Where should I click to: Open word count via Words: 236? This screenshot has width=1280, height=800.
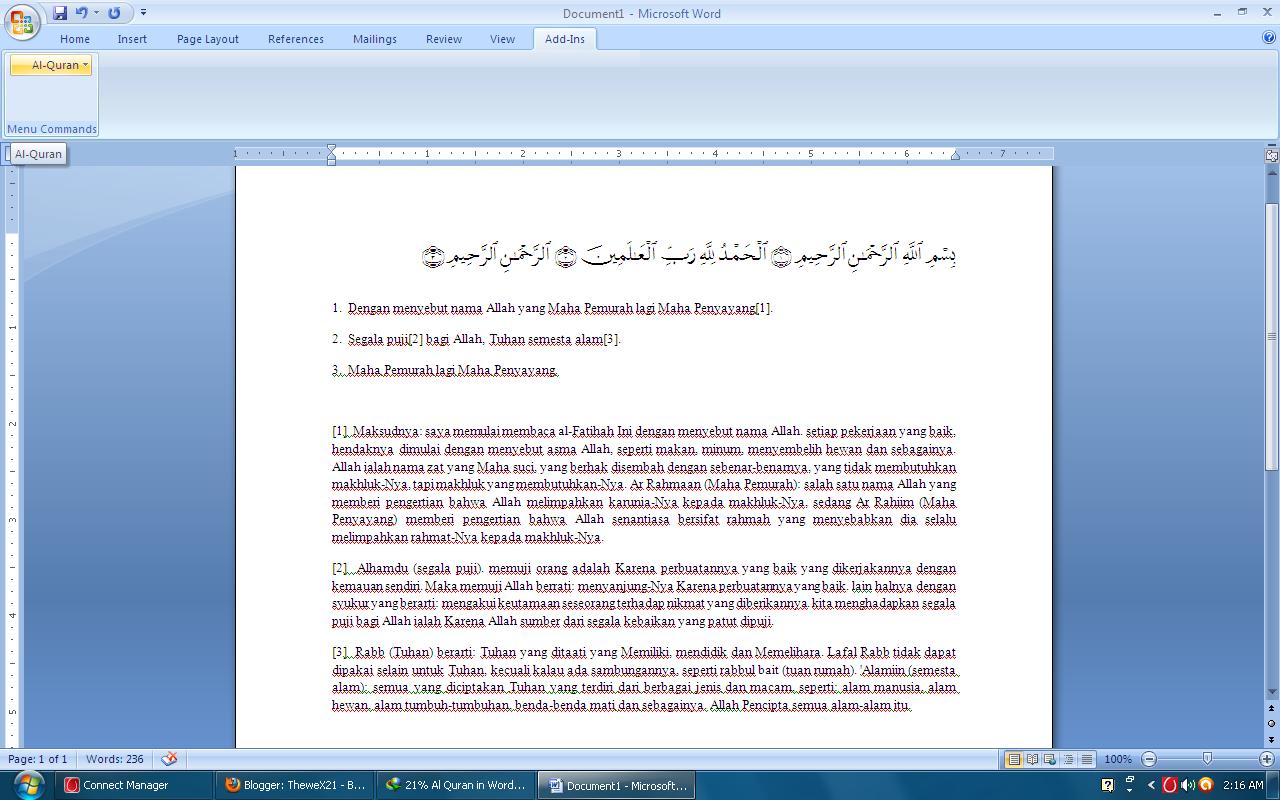click(114, 759)
